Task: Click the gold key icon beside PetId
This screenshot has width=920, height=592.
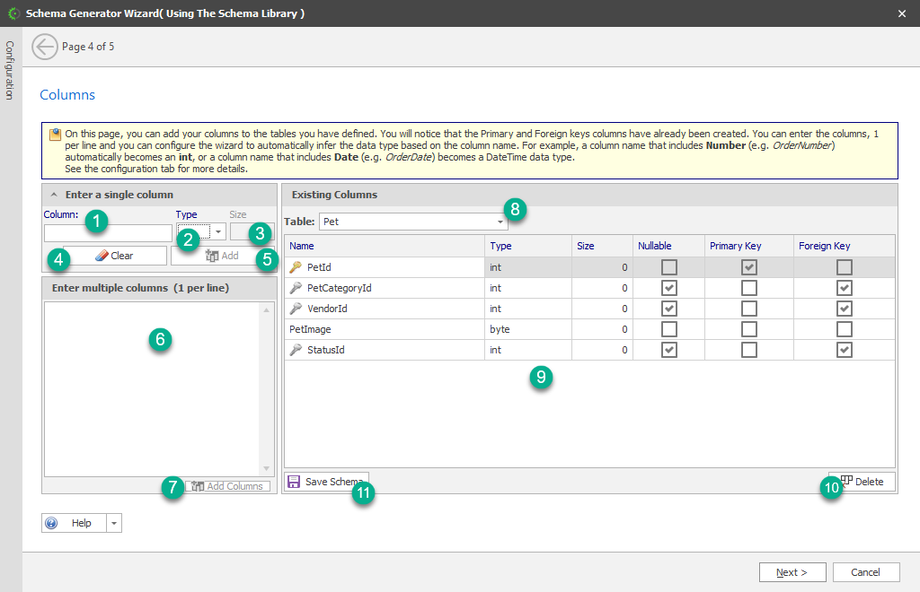Action: click(295, 267)
